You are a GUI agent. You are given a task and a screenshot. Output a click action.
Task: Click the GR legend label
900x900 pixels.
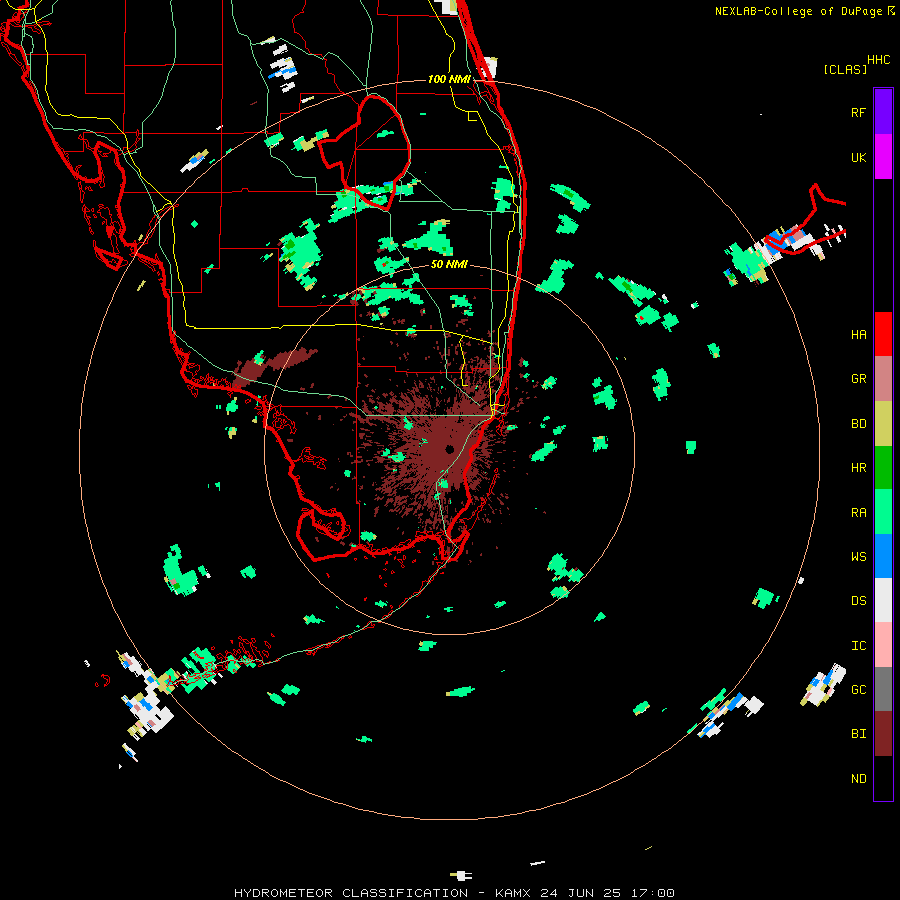click(x=858, y=379)
